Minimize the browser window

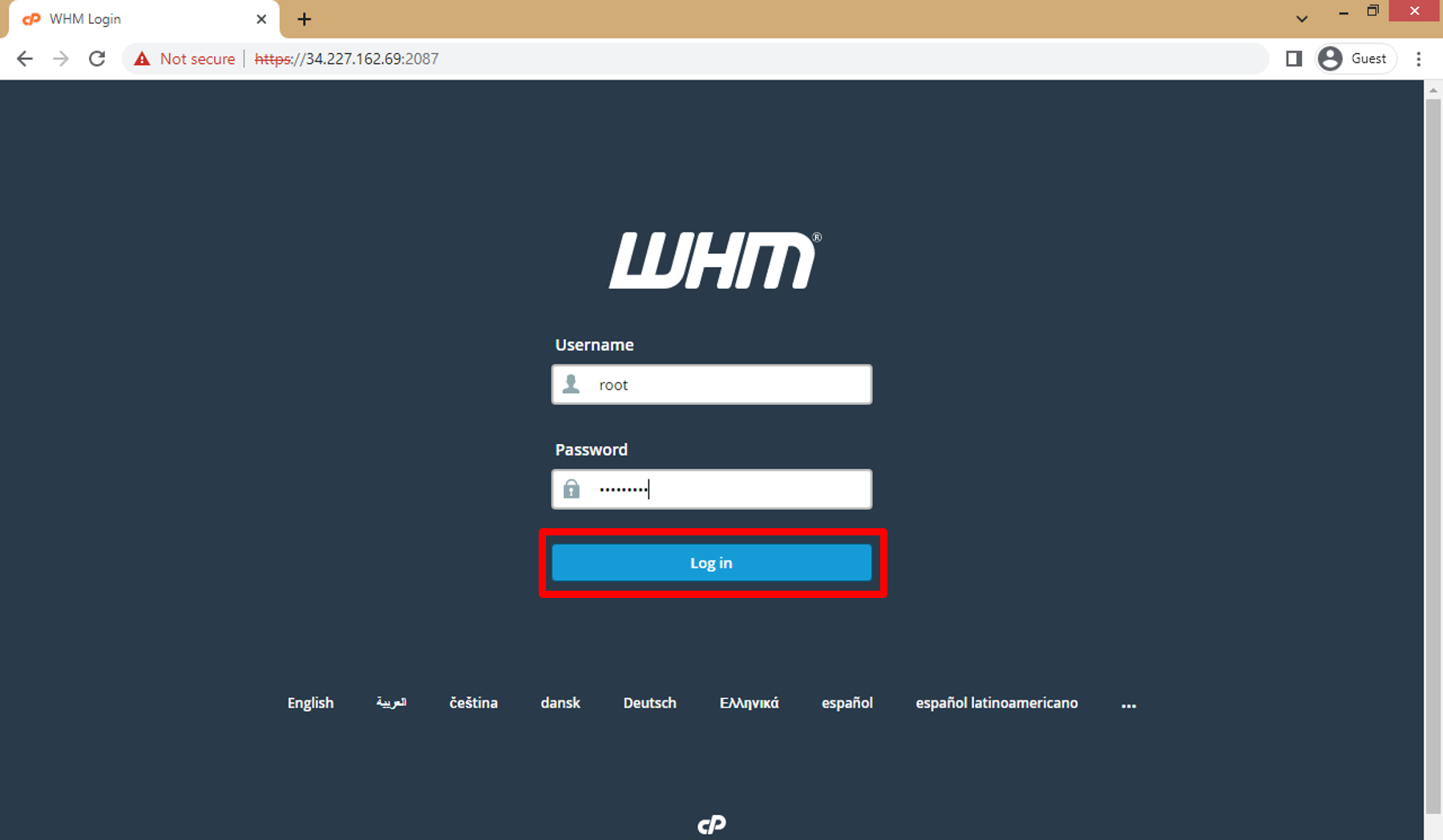point(1344,11)
